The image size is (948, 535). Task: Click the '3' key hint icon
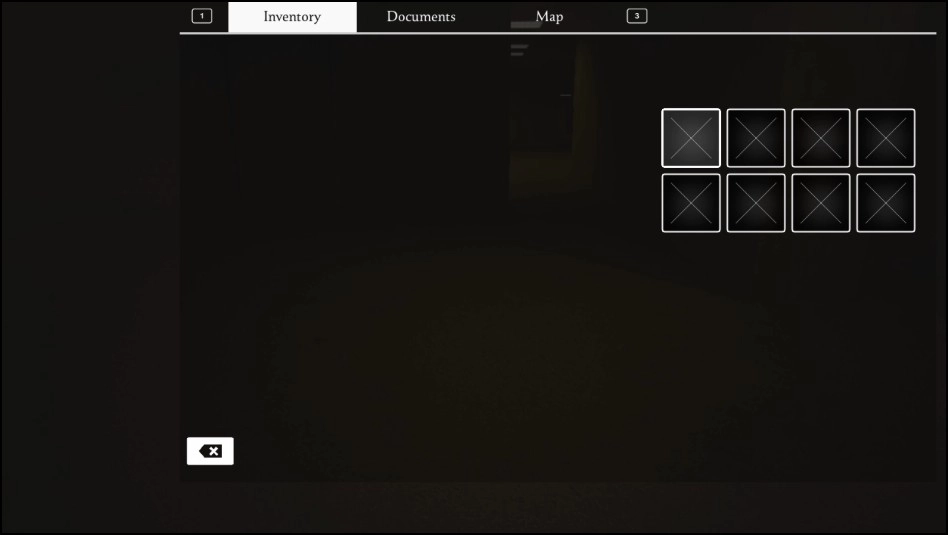[x=637, y=16]
